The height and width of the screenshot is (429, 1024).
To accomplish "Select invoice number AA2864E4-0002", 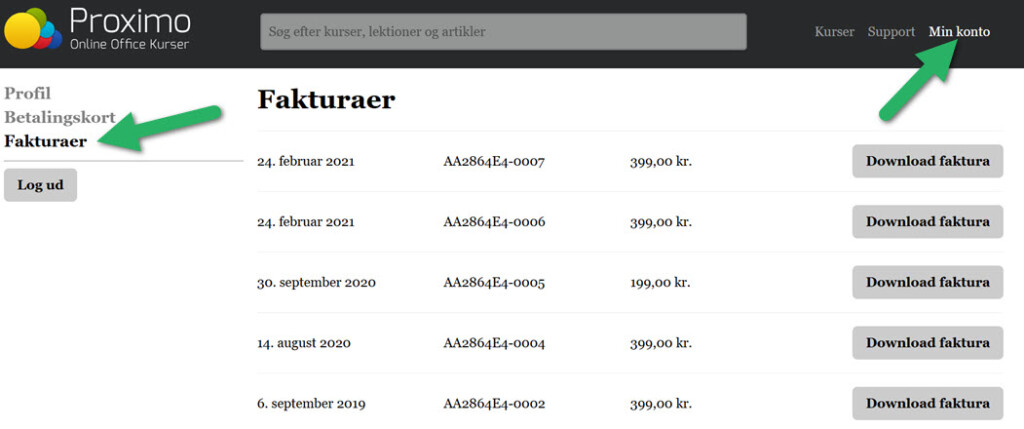I will (494, 404).
